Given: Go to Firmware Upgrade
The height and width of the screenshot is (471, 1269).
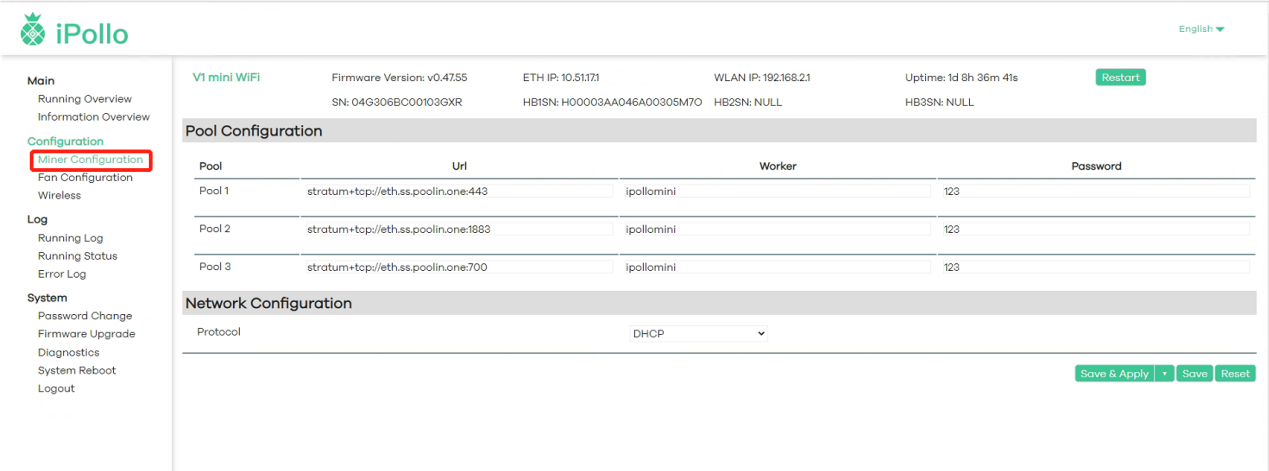Looking at the screenshot, I should coord(86,334).
